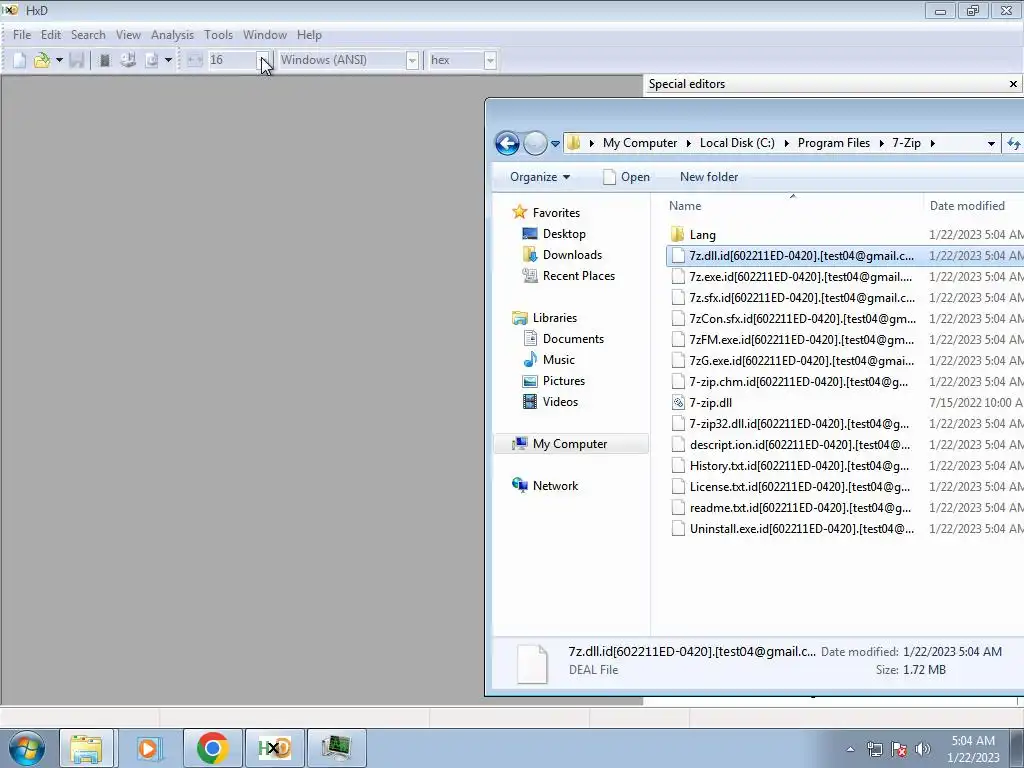Open the Help menu
This screenshot has width=1024, height=768.
[x=309, y=35]
